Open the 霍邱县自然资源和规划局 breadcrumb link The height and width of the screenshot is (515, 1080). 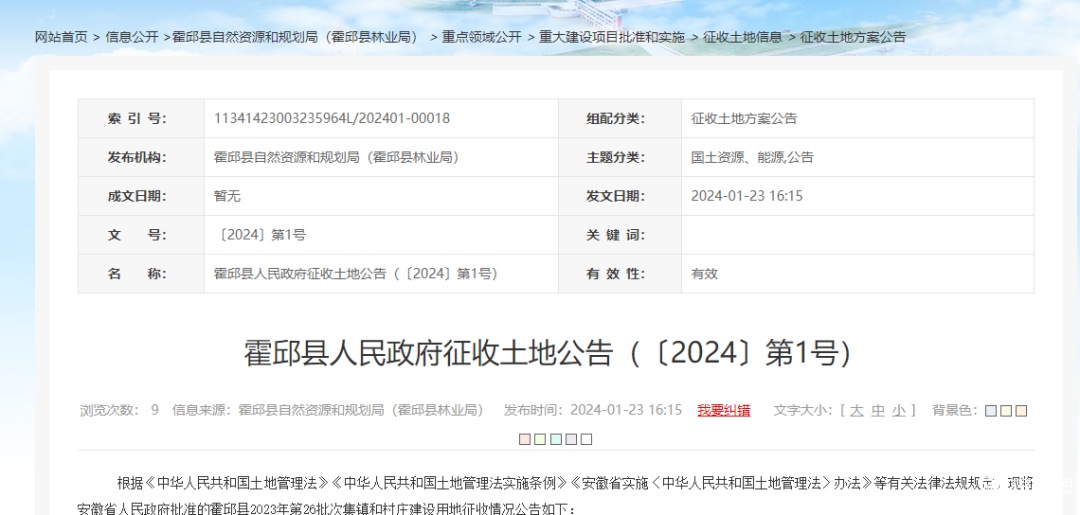tap(295, 37)
